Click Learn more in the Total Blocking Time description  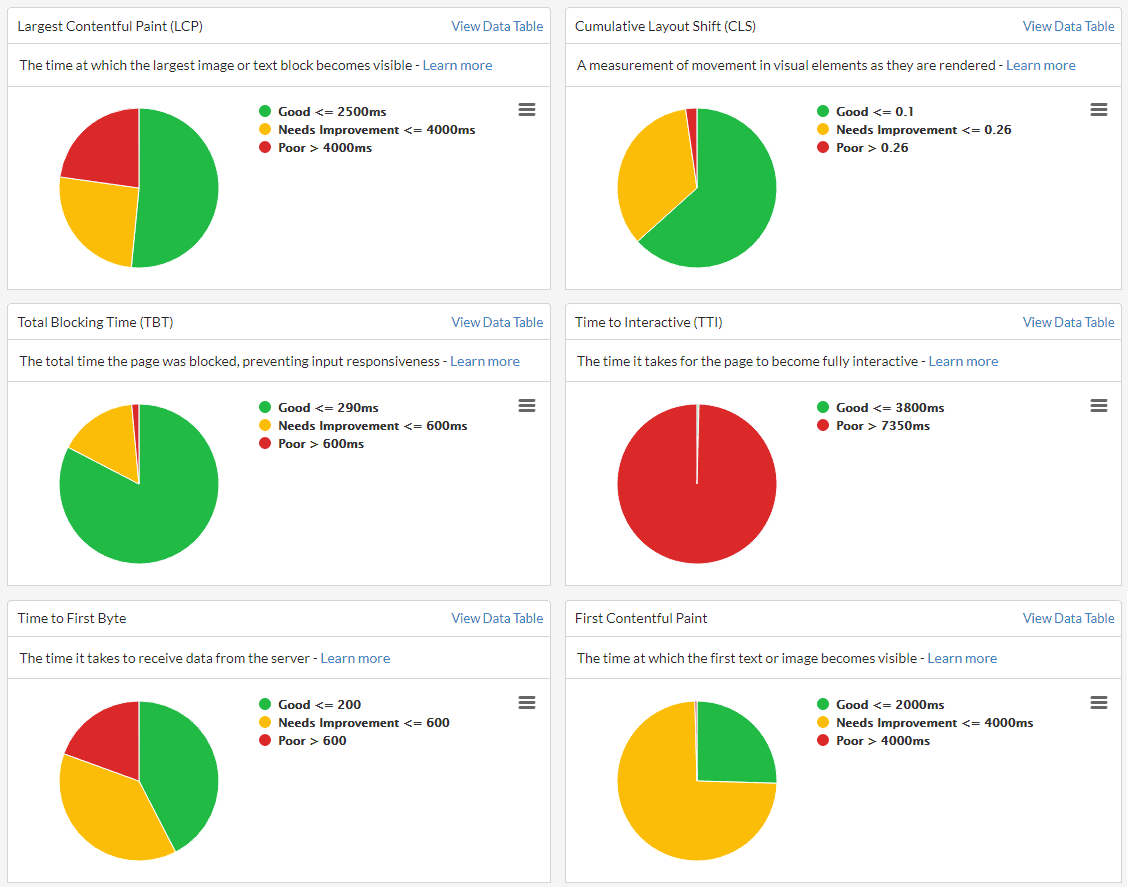click(x=484, y=361)
